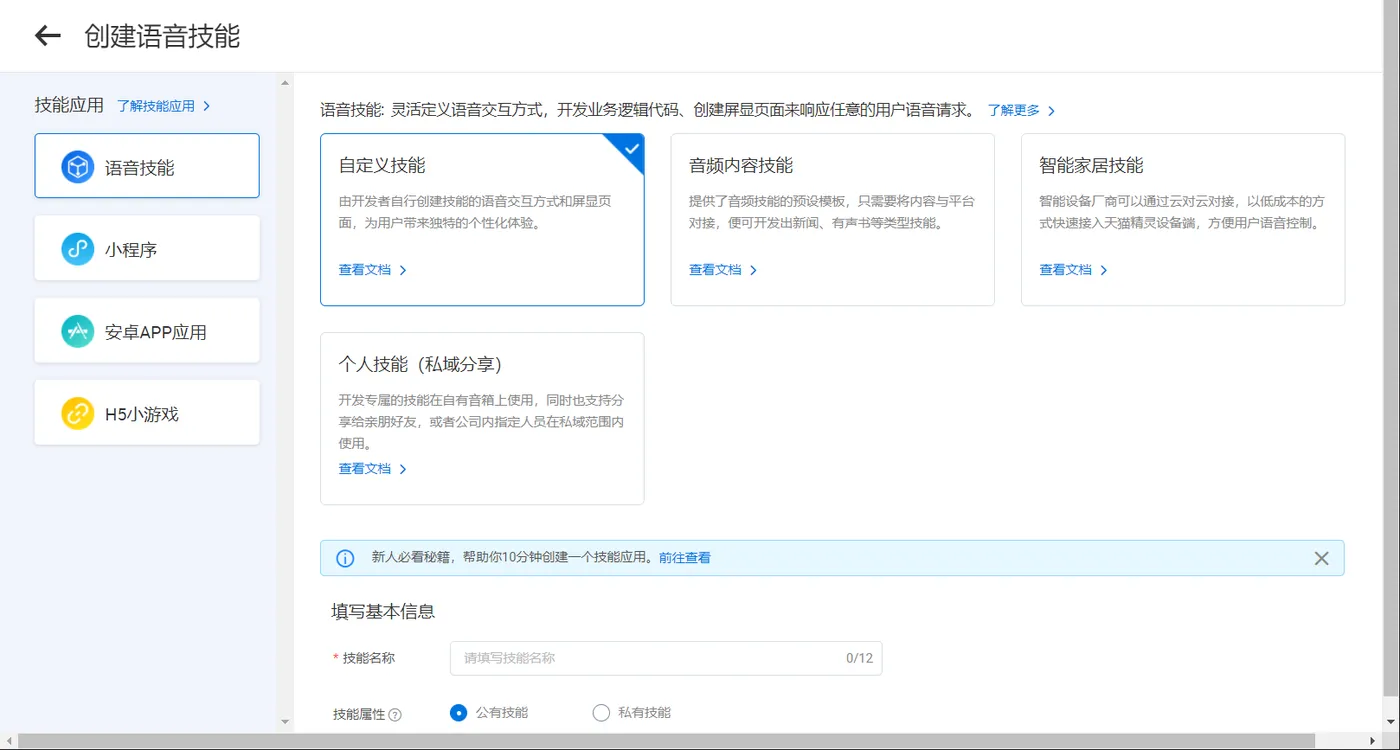This screenshot has width=1400, height=750.
Task: Select the H5小游戏 yellow link icon
Action: pyautogui.click(x=77, y=413)
